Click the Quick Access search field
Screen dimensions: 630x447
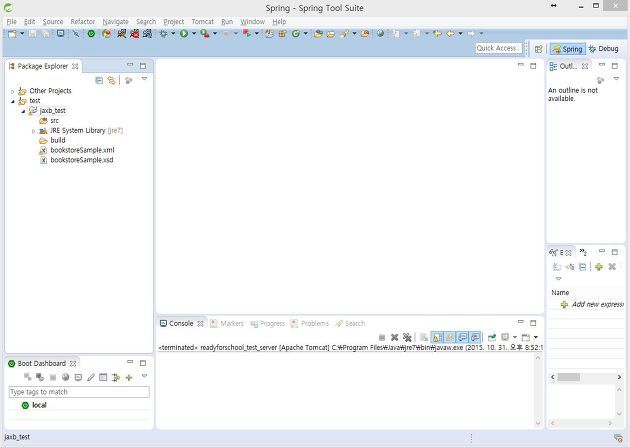498,48
